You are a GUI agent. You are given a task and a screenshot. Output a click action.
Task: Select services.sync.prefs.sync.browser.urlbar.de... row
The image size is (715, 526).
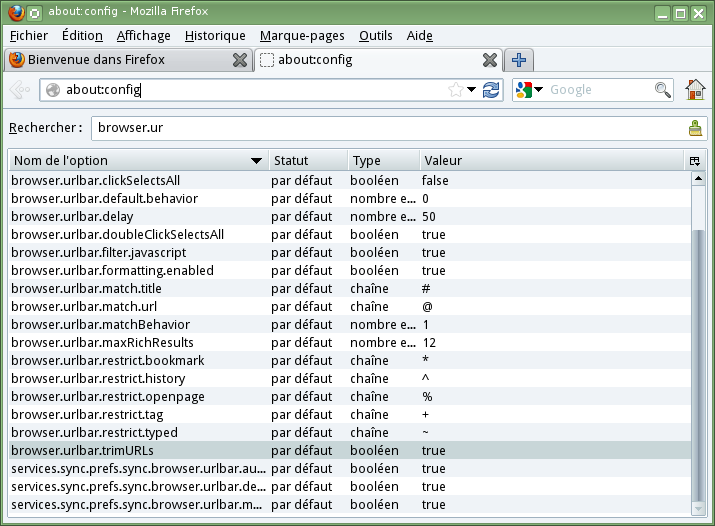click(350, 487)
